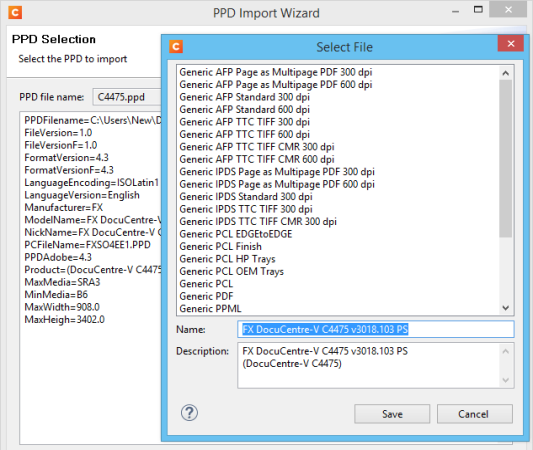Click the FileVersion=1.0 line
Viewport: 533px width, 450px height.
click(x=58, y=133)
